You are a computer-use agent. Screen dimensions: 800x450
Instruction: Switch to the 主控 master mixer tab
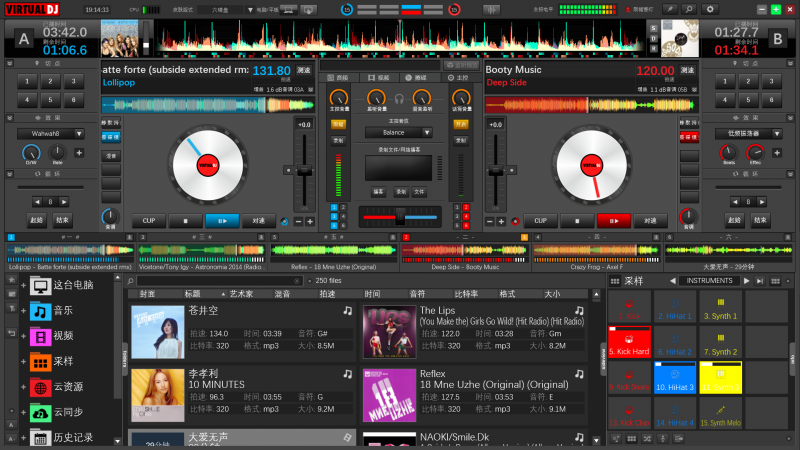(x=458, y=78)
